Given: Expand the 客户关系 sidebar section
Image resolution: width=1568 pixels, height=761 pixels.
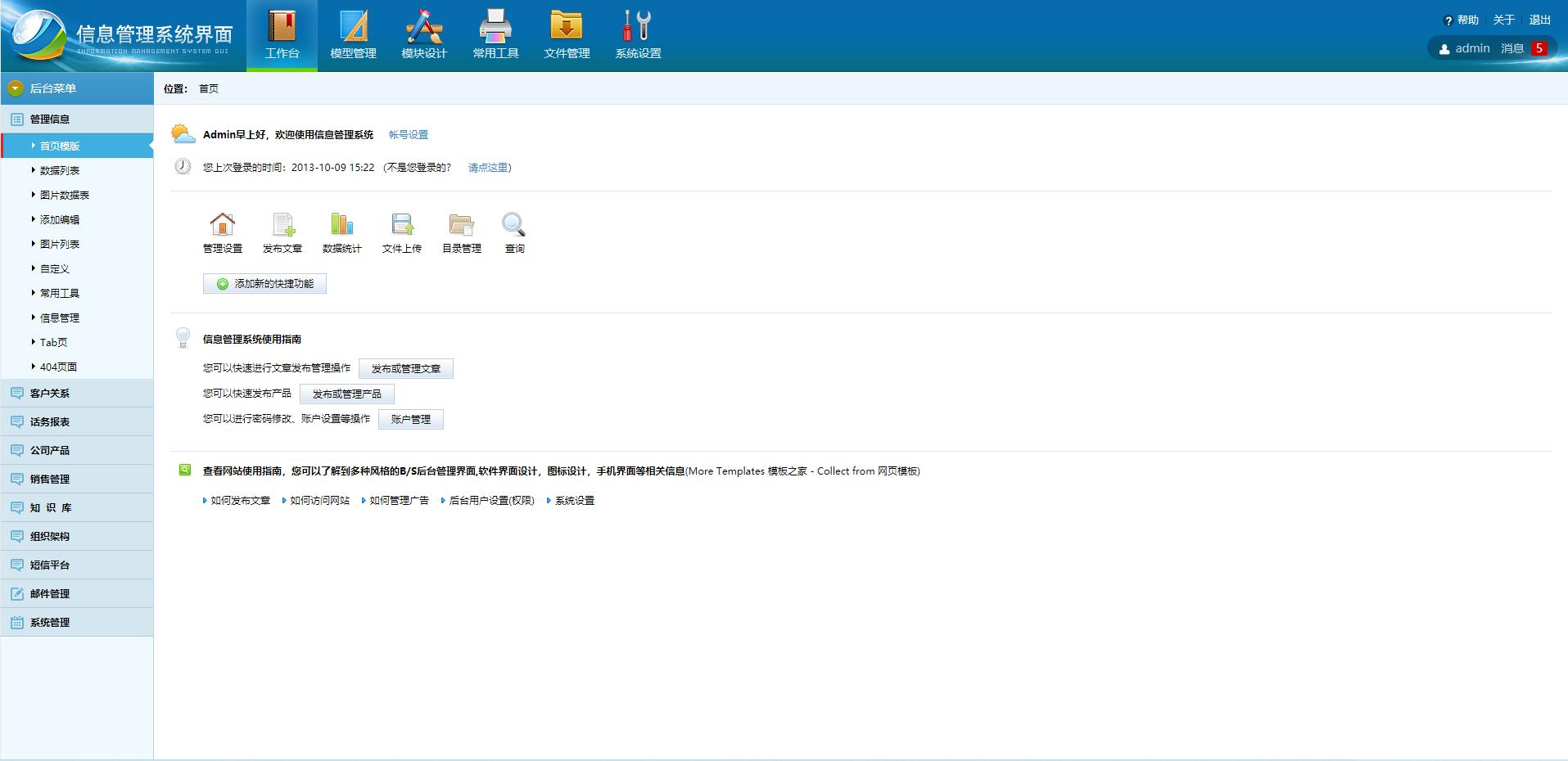Looking at the screenshot, I should click(50, 394).
